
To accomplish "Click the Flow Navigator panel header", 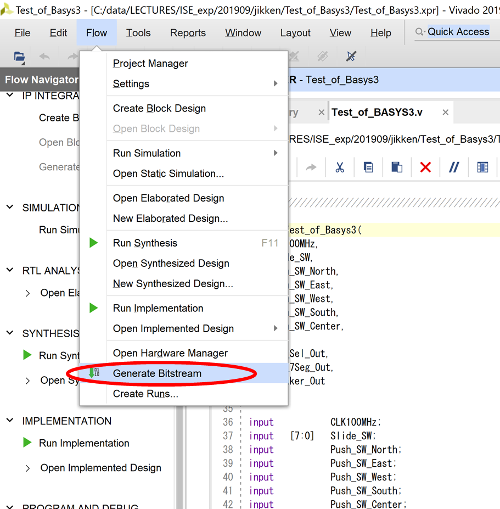I will 40,80.
